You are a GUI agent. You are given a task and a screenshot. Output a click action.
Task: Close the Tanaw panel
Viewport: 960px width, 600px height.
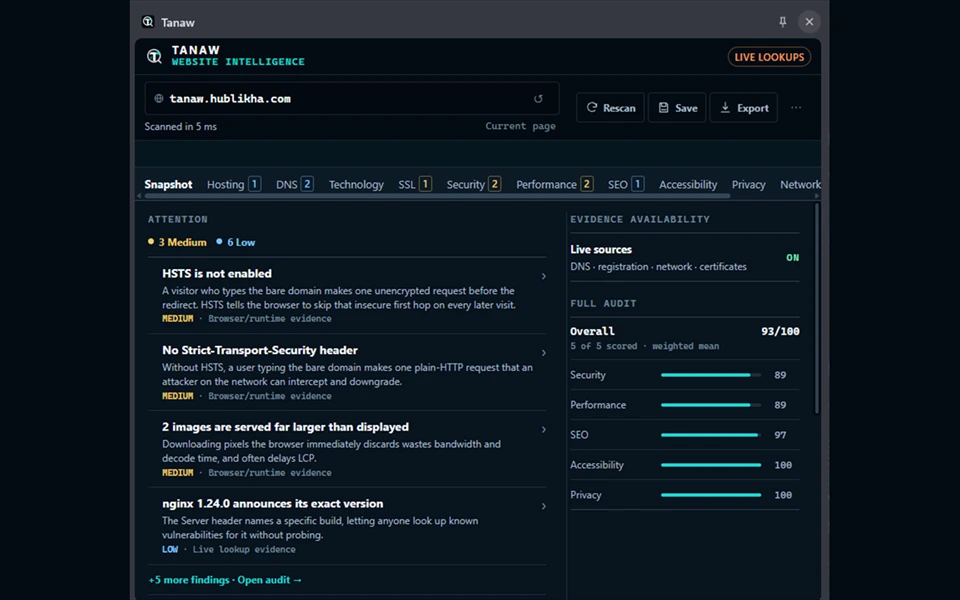click(809, 22)
